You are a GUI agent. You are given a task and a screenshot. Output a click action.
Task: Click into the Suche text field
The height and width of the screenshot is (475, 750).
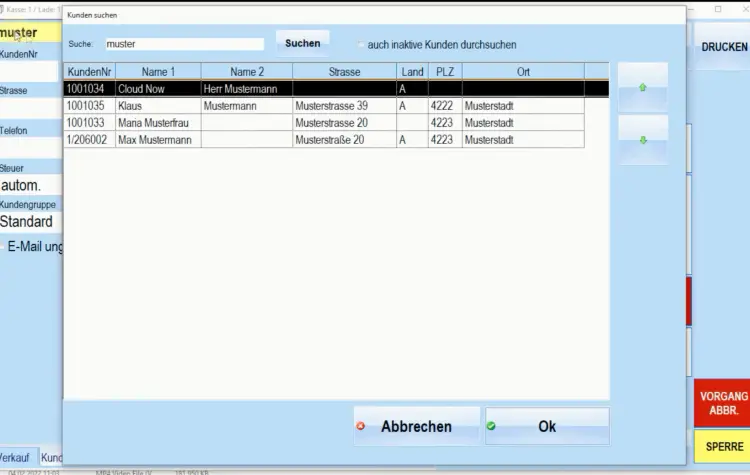[x=183, y=44]
